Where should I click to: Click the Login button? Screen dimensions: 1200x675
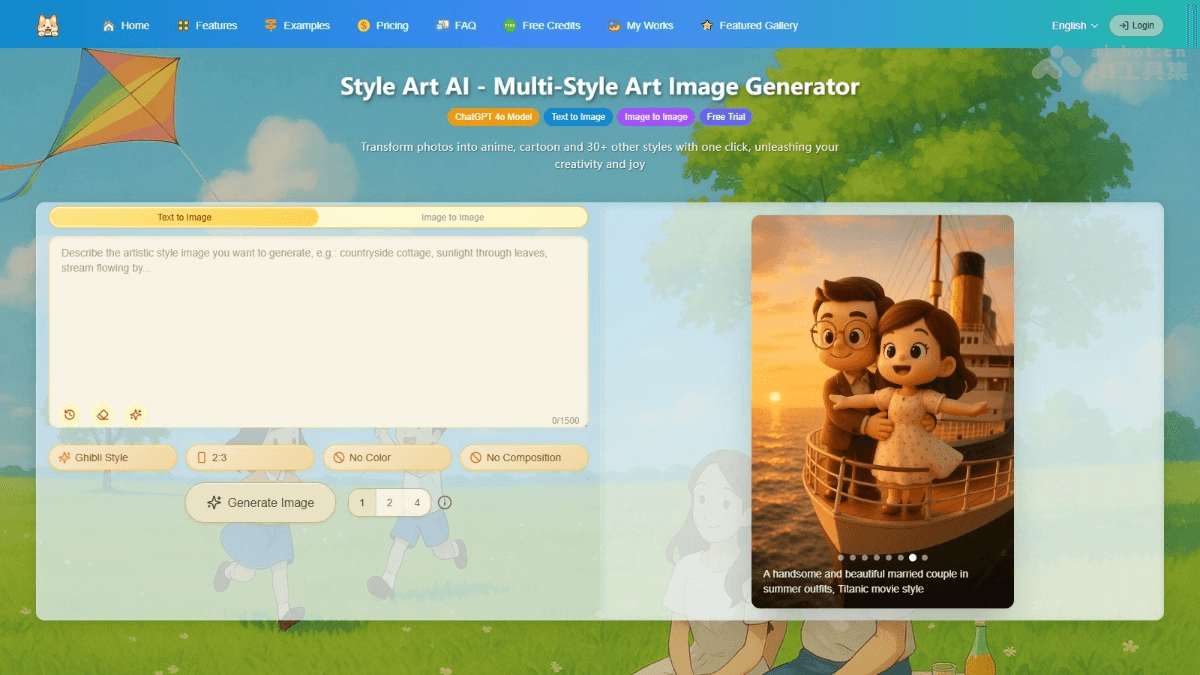[1136, 25]
